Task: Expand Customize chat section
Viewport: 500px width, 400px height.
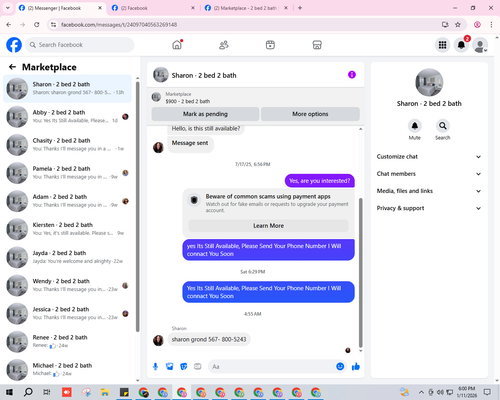Action: click(429, 157)
